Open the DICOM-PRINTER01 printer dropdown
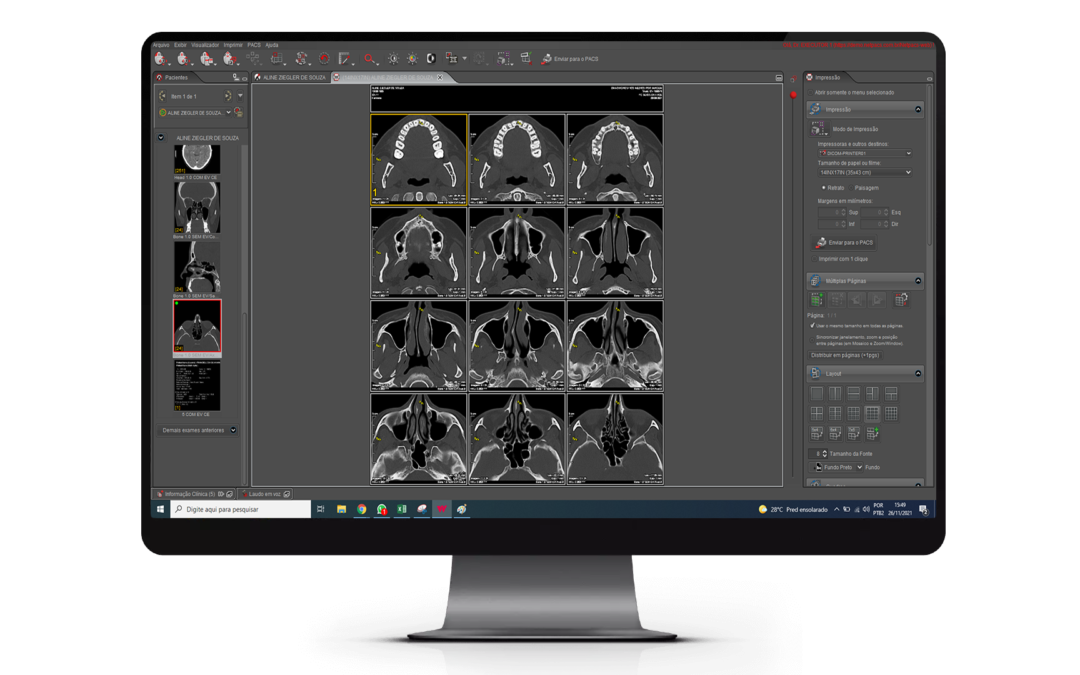Viewport: 1080px width, 675px height. coord(864,154)
